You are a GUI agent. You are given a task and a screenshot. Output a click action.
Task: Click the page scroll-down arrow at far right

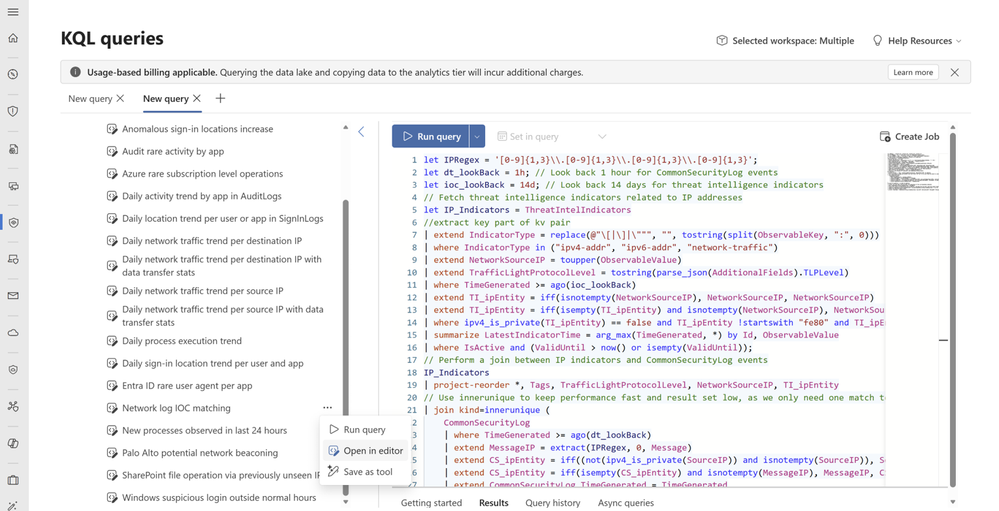[x=952, y=502]
